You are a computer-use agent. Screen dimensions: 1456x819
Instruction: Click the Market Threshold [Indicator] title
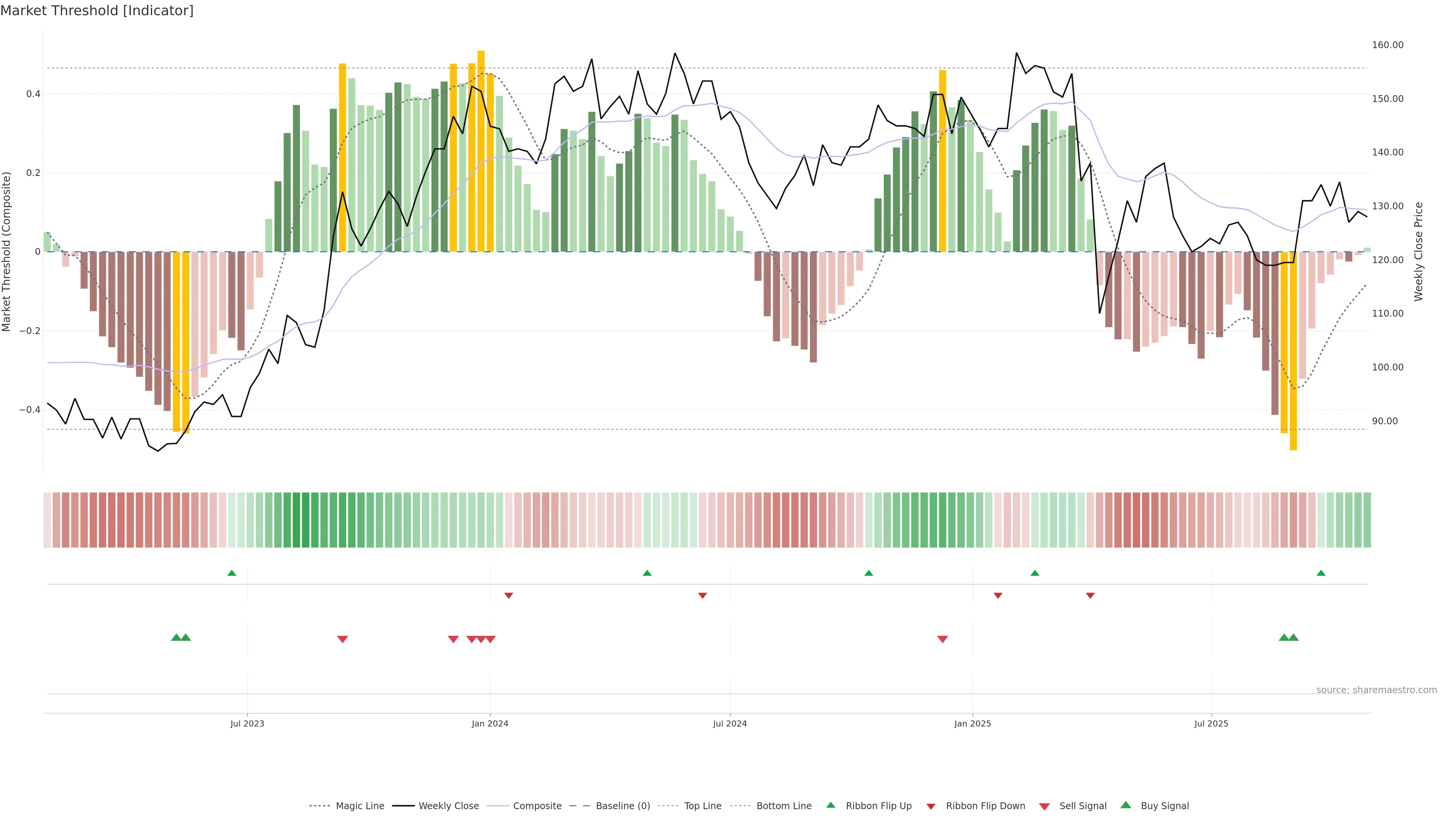point(97,11)
